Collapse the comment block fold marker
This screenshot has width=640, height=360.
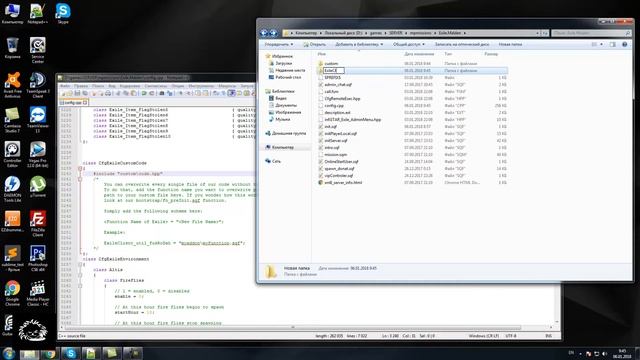coord(80,179)
